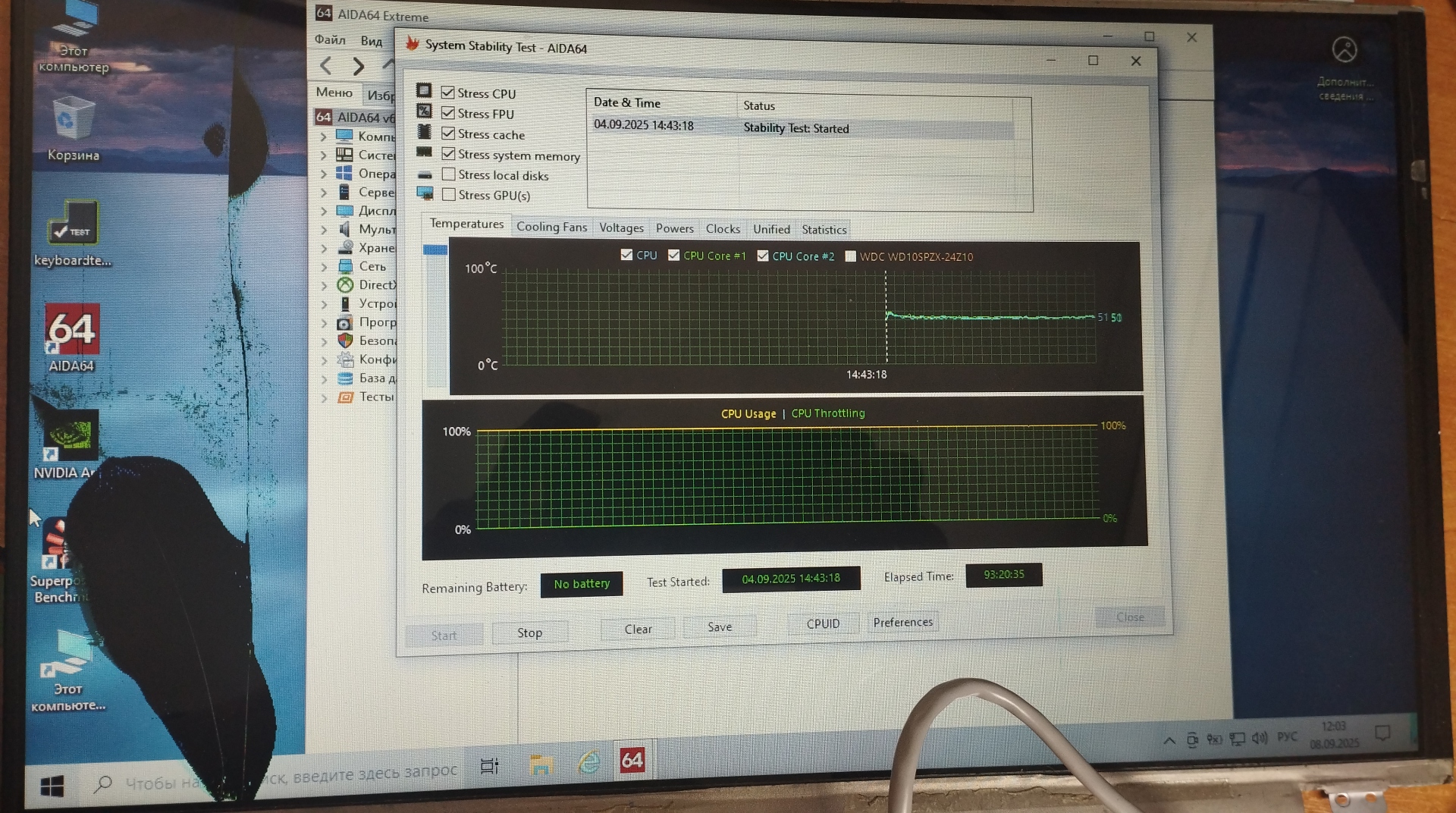Open the Statistics tab
The width and height of the screenshot is (1456, 813).
pyautogui.click(x=824, y=230)
